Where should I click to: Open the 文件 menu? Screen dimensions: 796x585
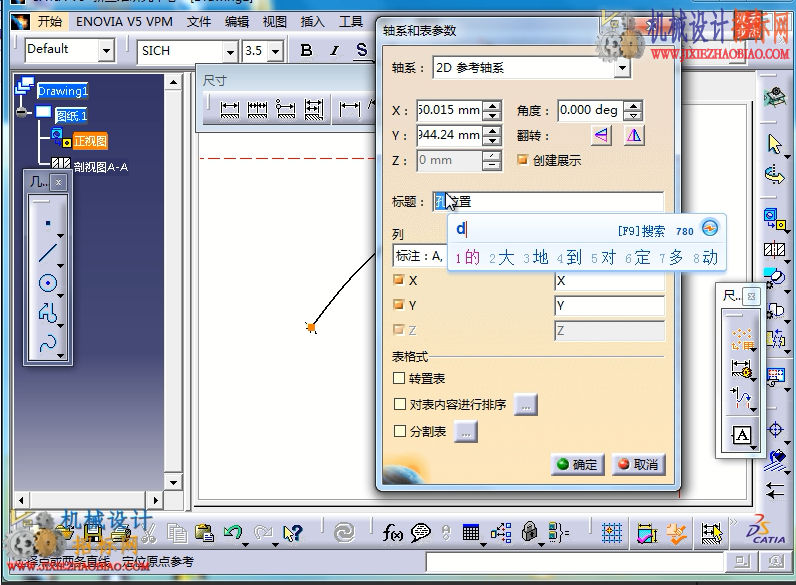coord(198,21)
